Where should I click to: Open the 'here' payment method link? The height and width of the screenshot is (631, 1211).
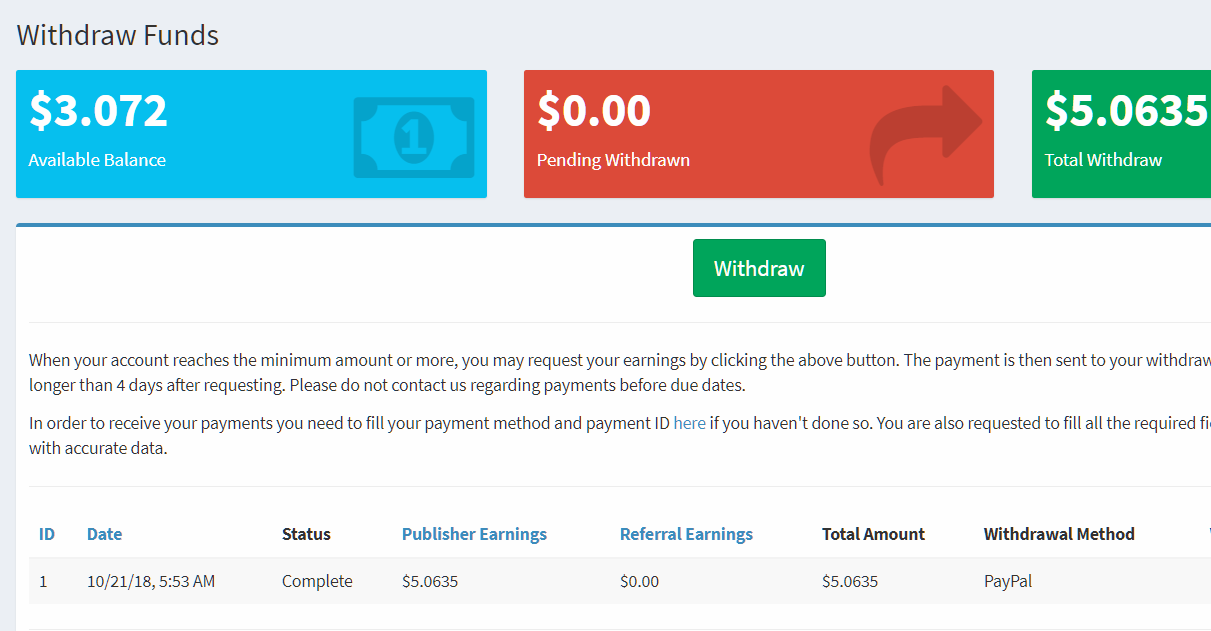pos(689,423)
